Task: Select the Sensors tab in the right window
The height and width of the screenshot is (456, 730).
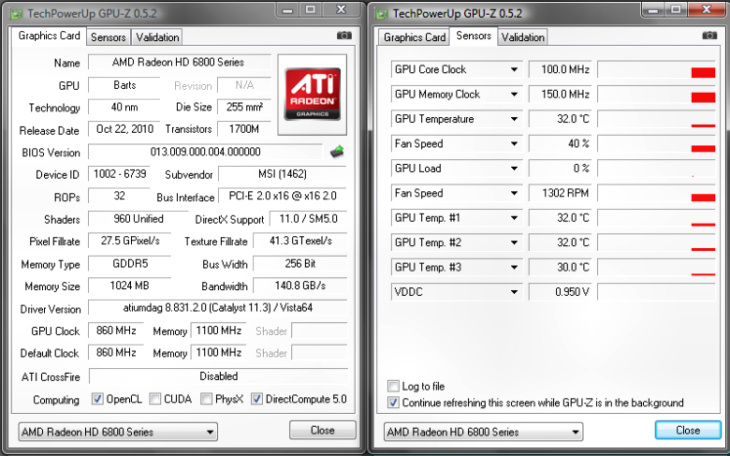Action: click(x=473, y=36)
